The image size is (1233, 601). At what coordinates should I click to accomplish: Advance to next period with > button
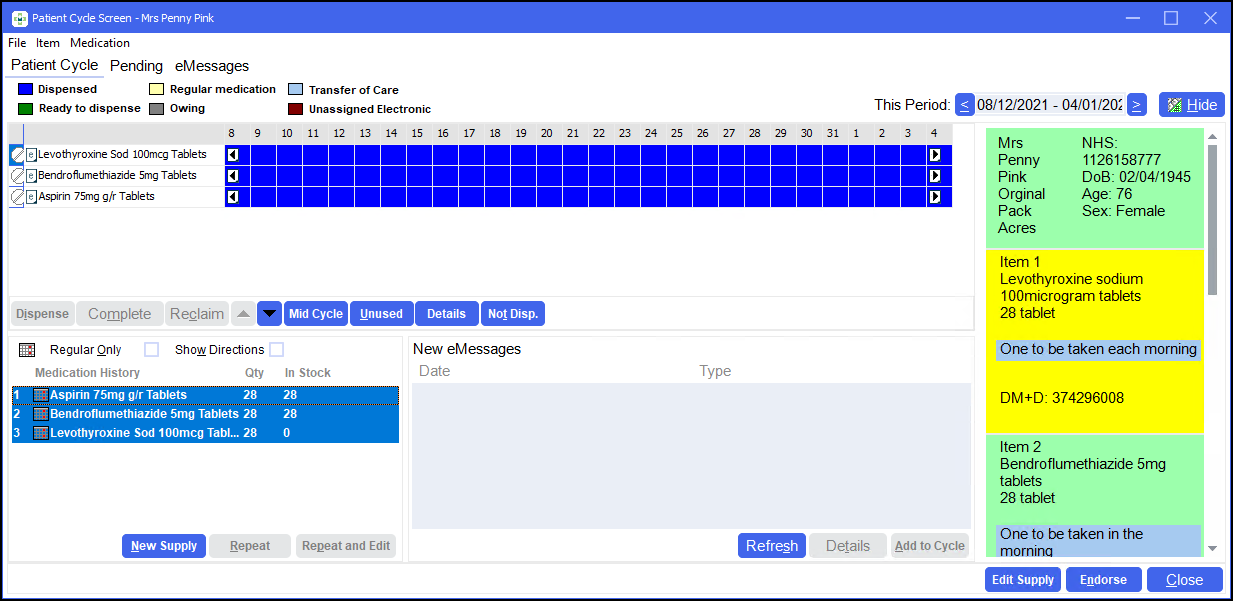(x=1136, y=105)
